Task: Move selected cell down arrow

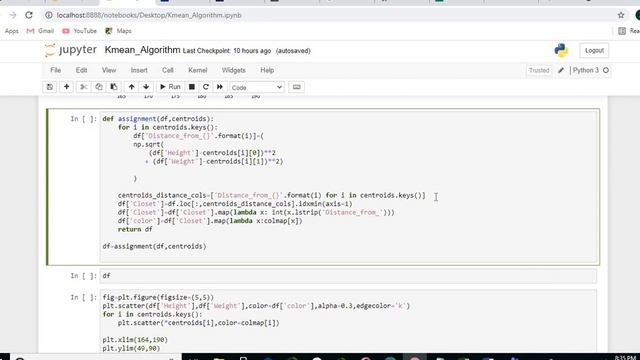Action: coord(146,87)
